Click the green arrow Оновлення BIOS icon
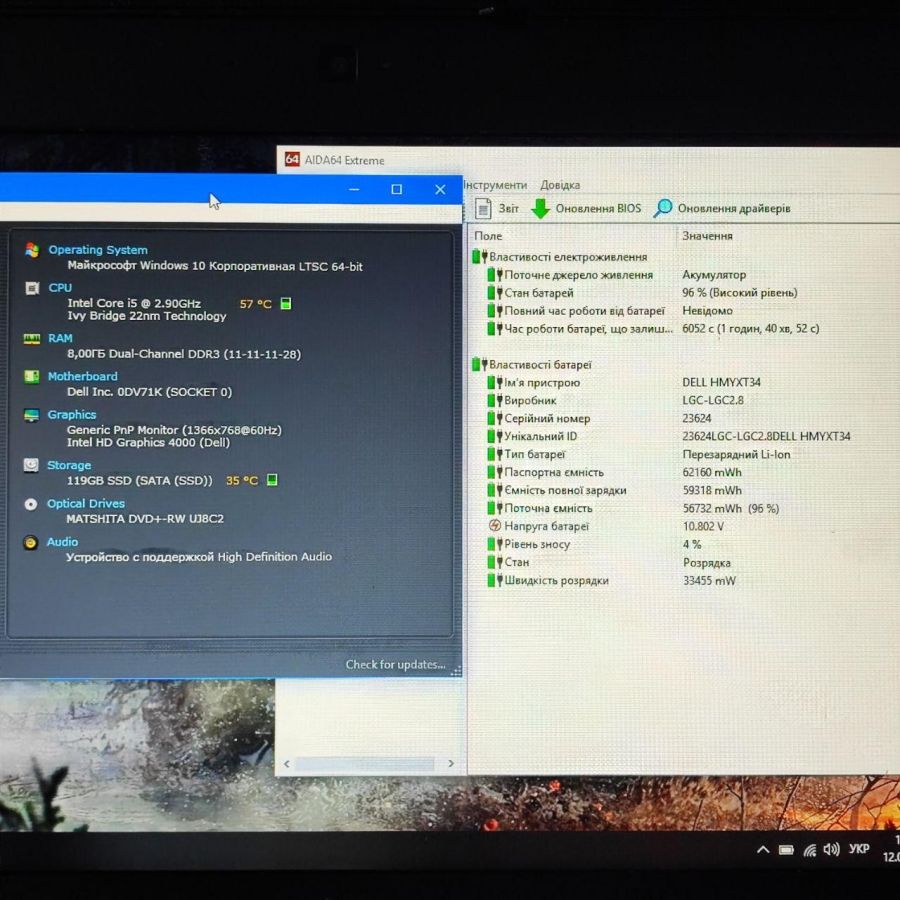This screenshot has width=900, height=900. click(540, 208)
